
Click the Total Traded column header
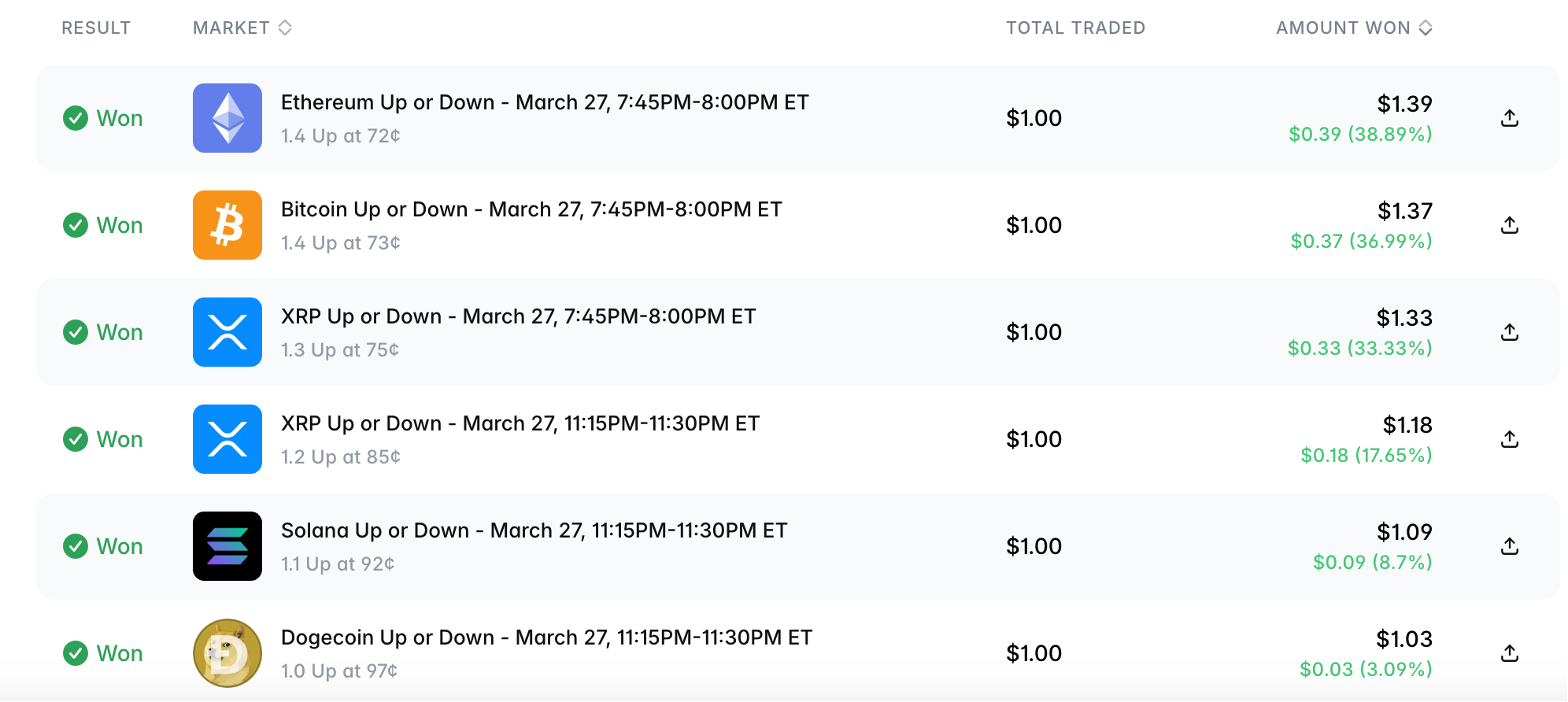pyautogui.click(x=1075, y=28)
